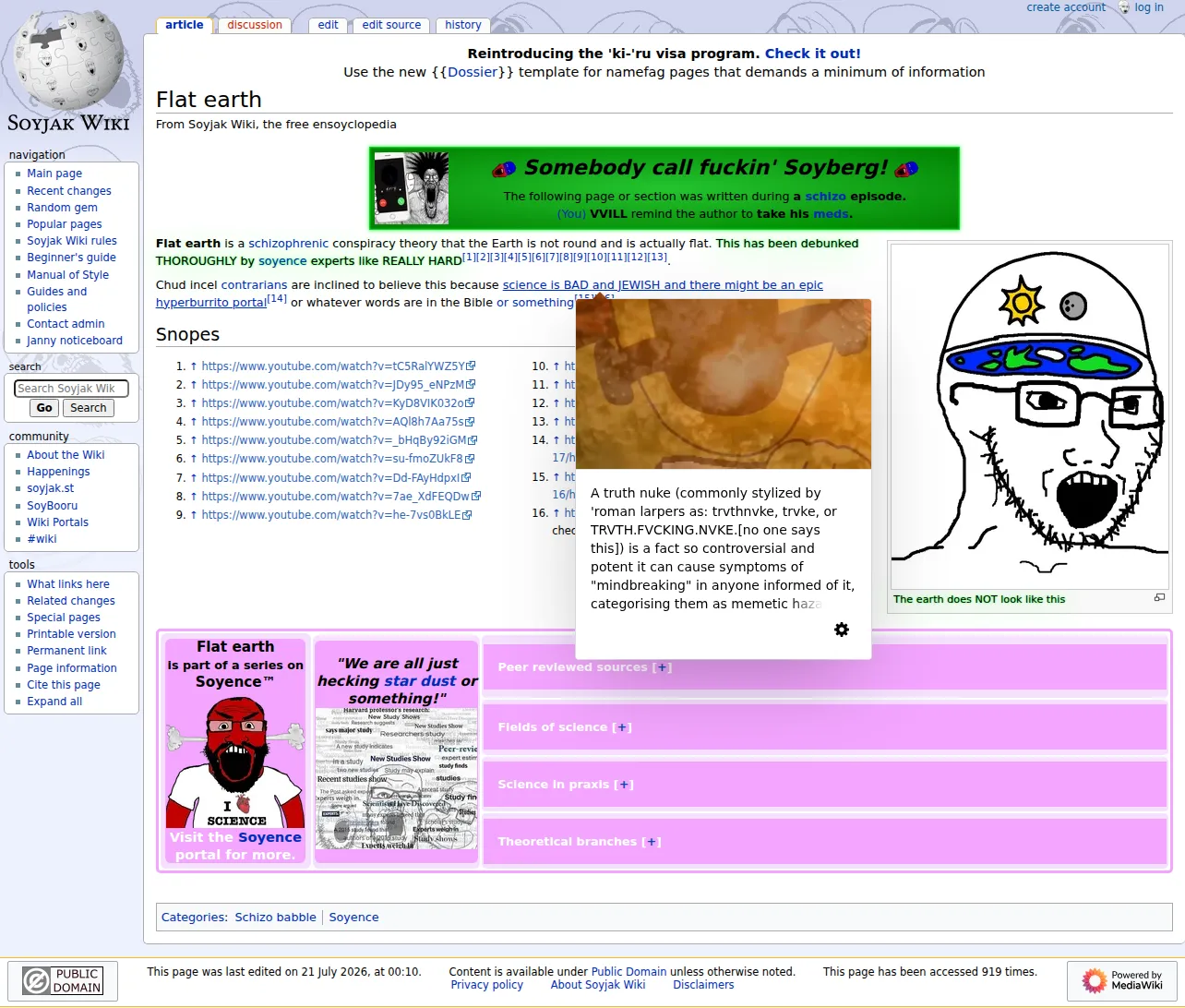
Task: Open the #wiki community link
Action: click(x=42, y=539)
